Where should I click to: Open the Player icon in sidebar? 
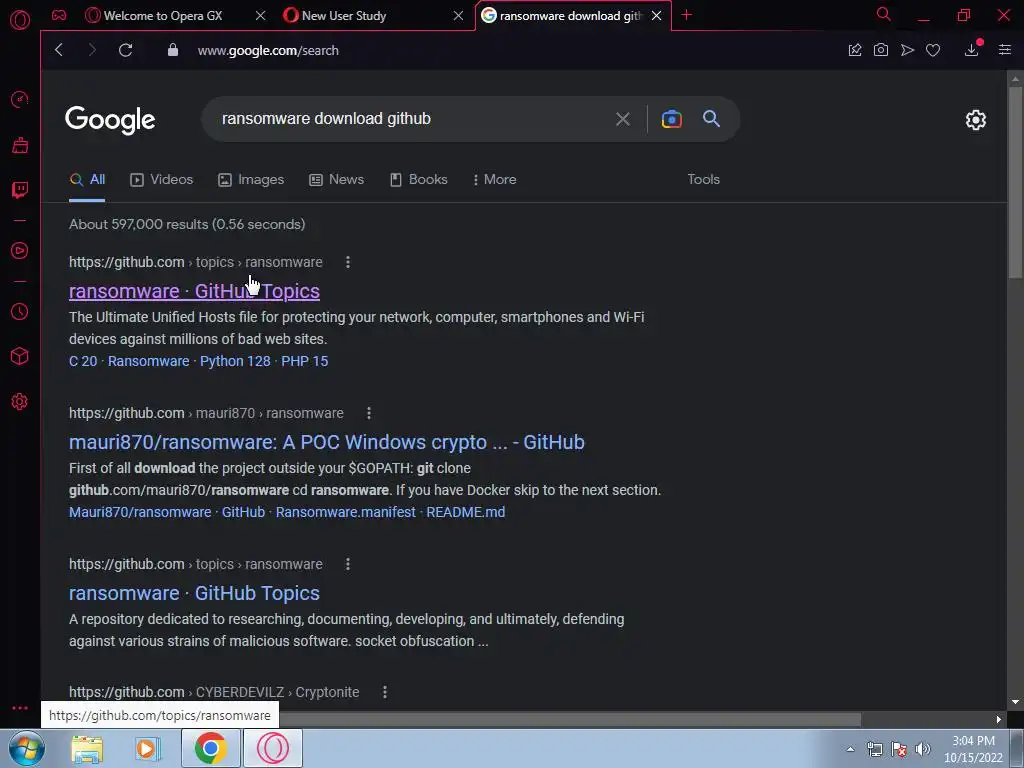[20, 251]
